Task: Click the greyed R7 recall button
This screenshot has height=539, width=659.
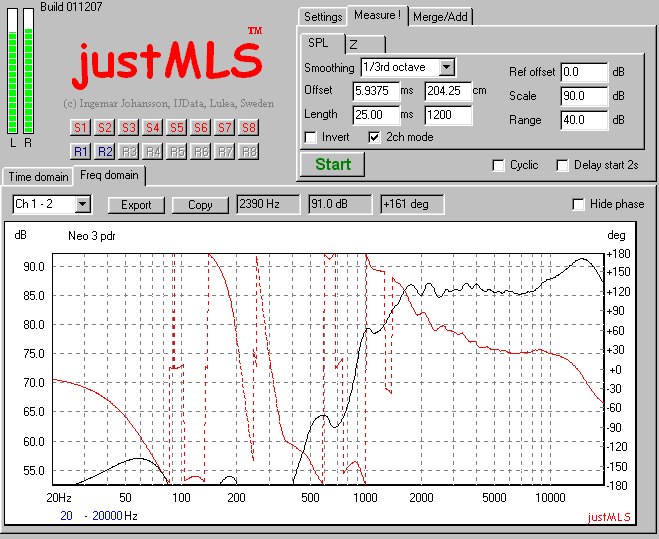Action: (225, 151)
